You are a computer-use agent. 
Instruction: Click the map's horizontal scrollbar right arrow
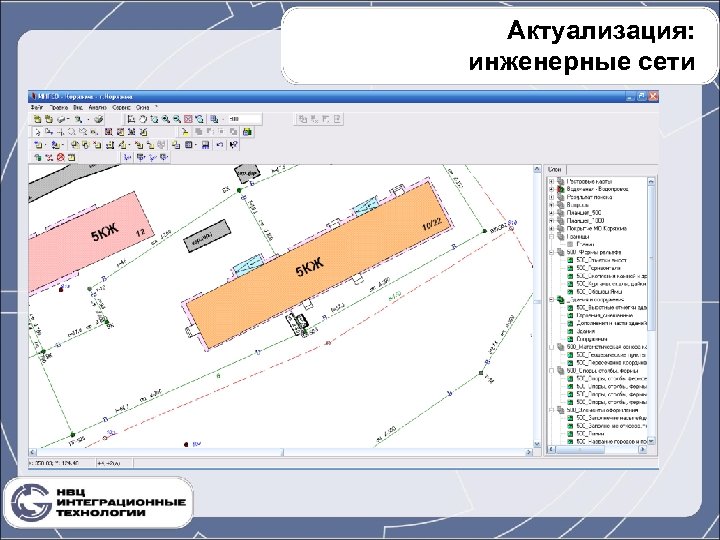[x=528, y=452]
